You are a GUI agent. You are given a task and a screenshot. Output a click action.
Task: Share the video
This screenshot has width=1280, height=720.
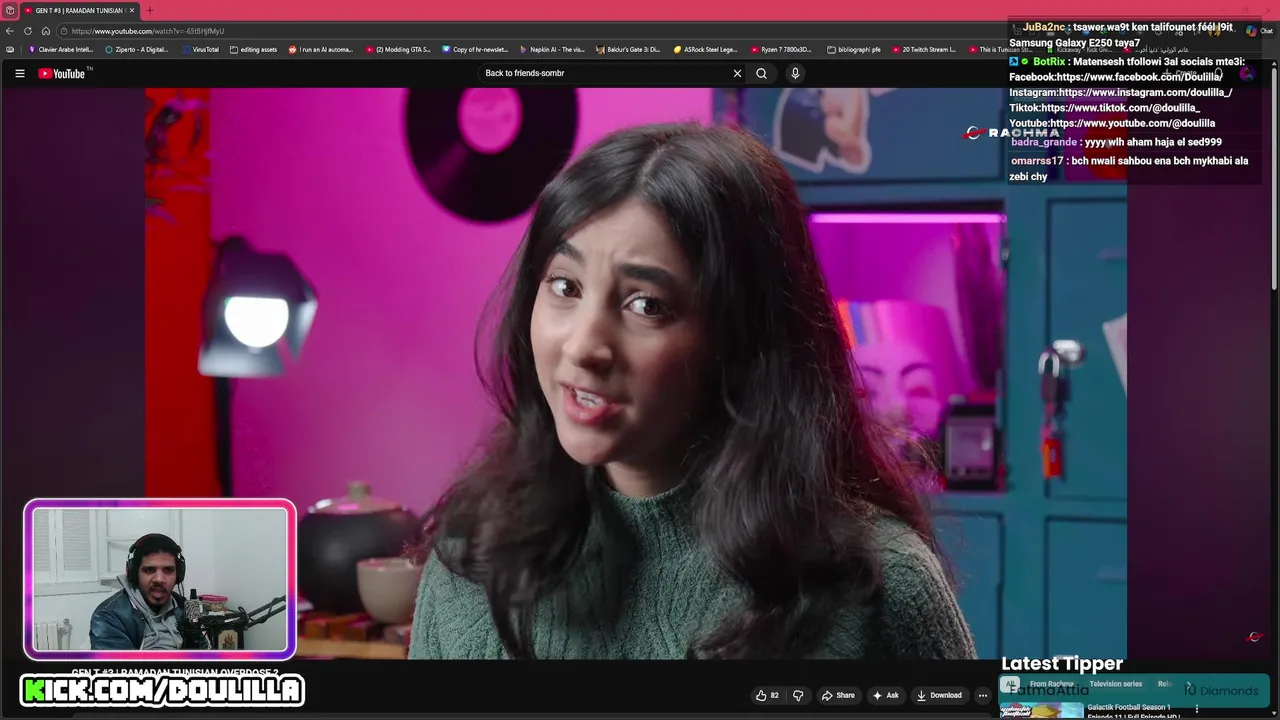coord(838,695)
